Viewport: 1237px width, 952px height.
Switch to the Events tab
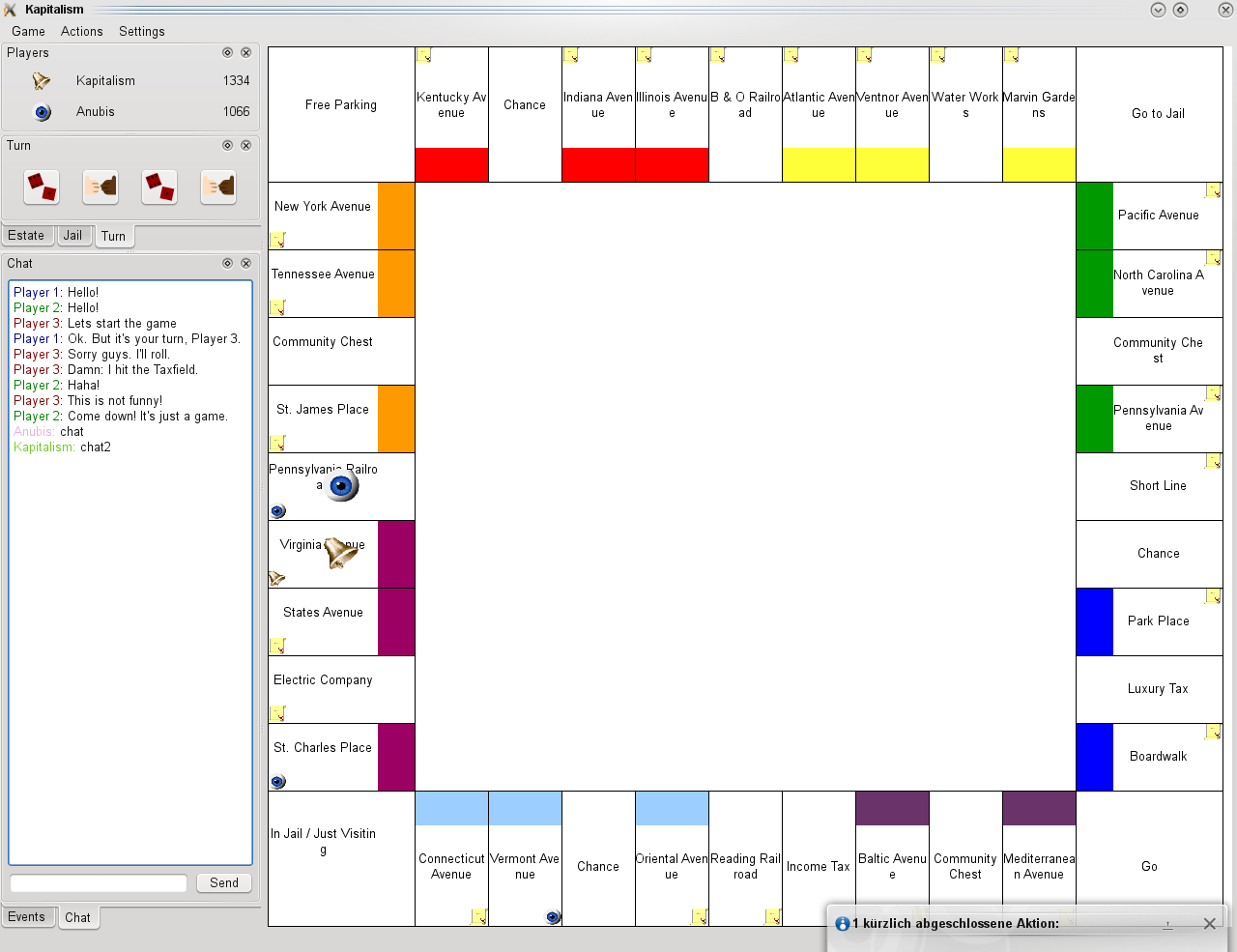(26, 917)
